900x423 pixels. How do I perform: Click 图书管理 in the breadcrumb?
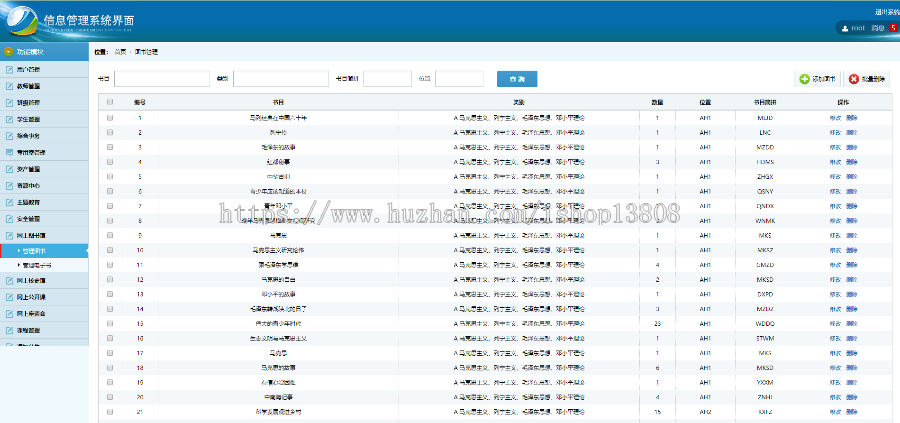[x=146, y=52]
